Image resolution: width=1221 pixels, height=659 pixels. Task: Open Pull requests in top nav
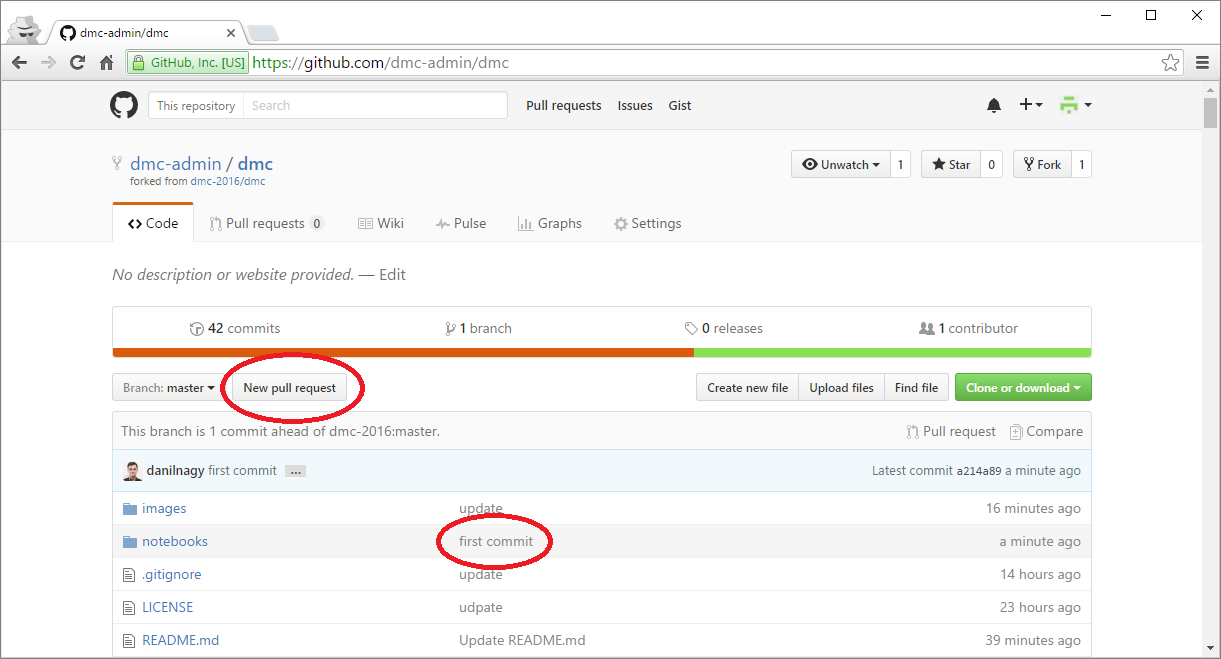(x=564, y=105)
